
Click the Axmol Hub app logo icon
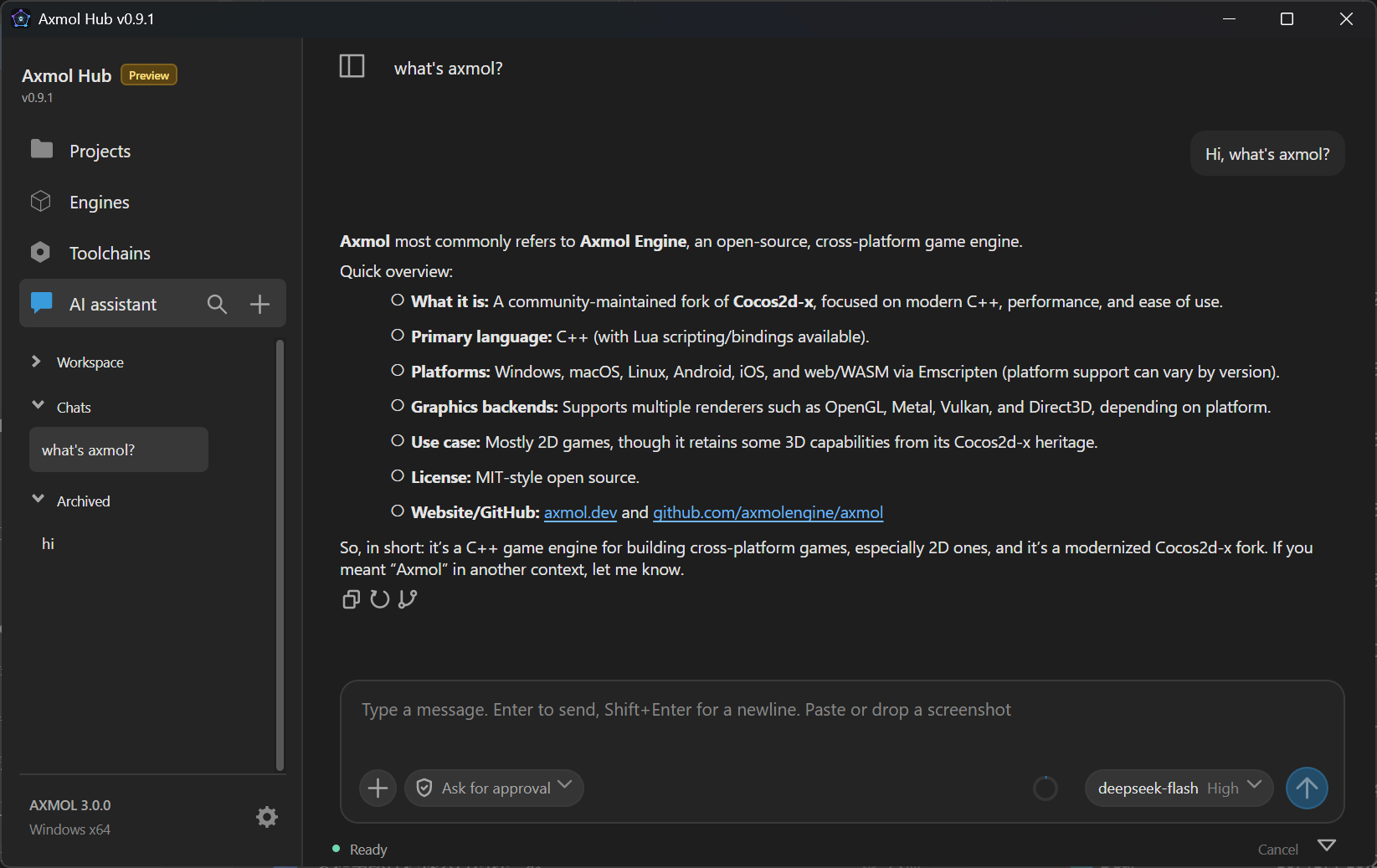(20, 18)
